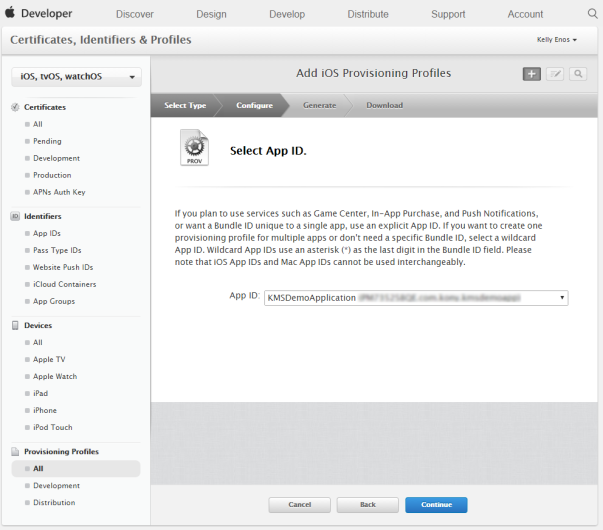This screenshot has width=603, height=530.
Task: Open Production certificates
Action: [52, 175]
